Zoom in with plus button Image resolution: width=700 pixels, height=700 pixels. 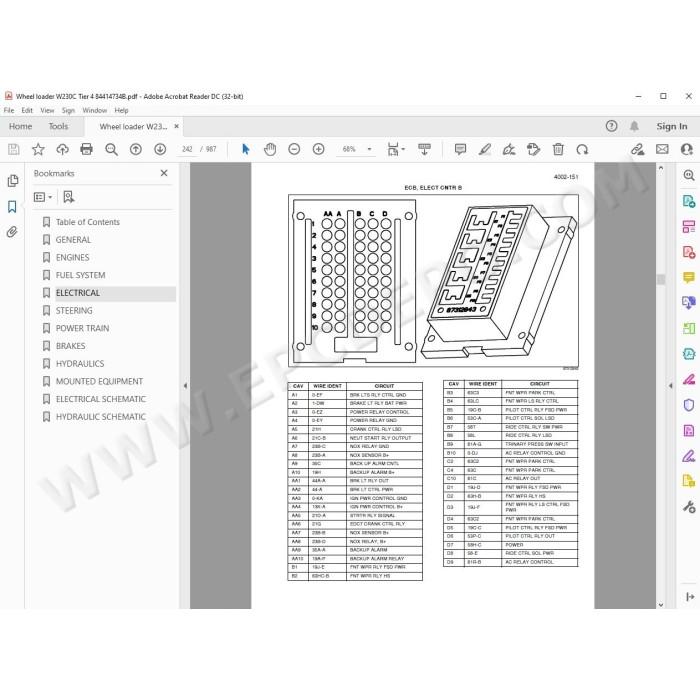[x=318, y=149]
